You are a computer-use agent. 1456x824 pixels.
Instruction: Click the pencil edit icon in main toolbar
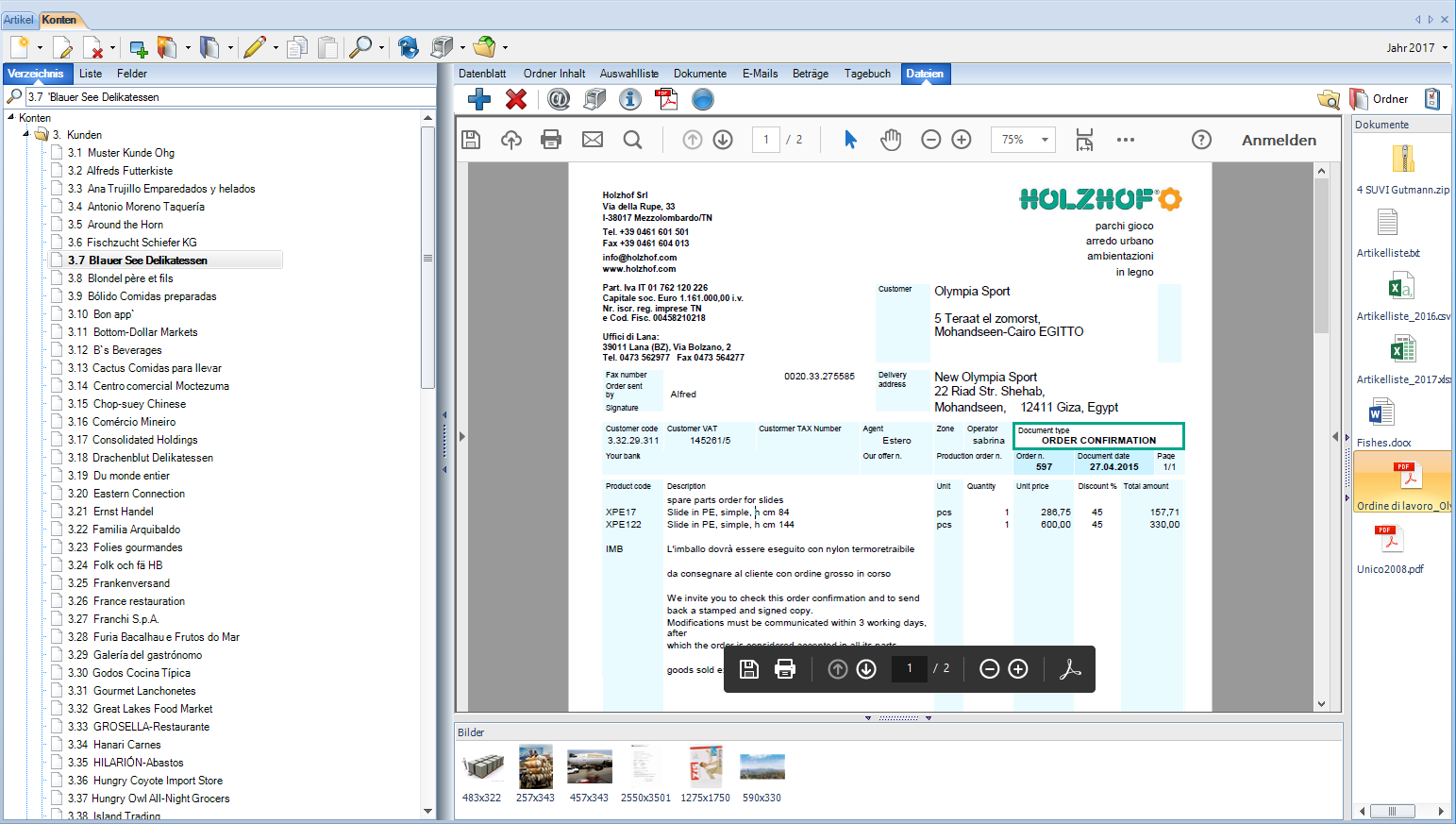(254, 47)
